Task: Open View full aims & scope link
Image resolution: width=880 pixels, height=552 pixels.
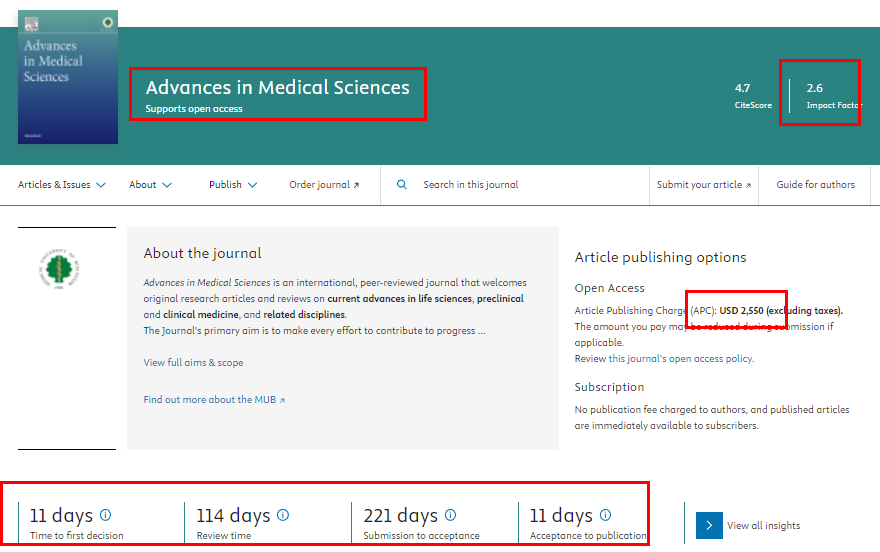Action: pos(193,363)
